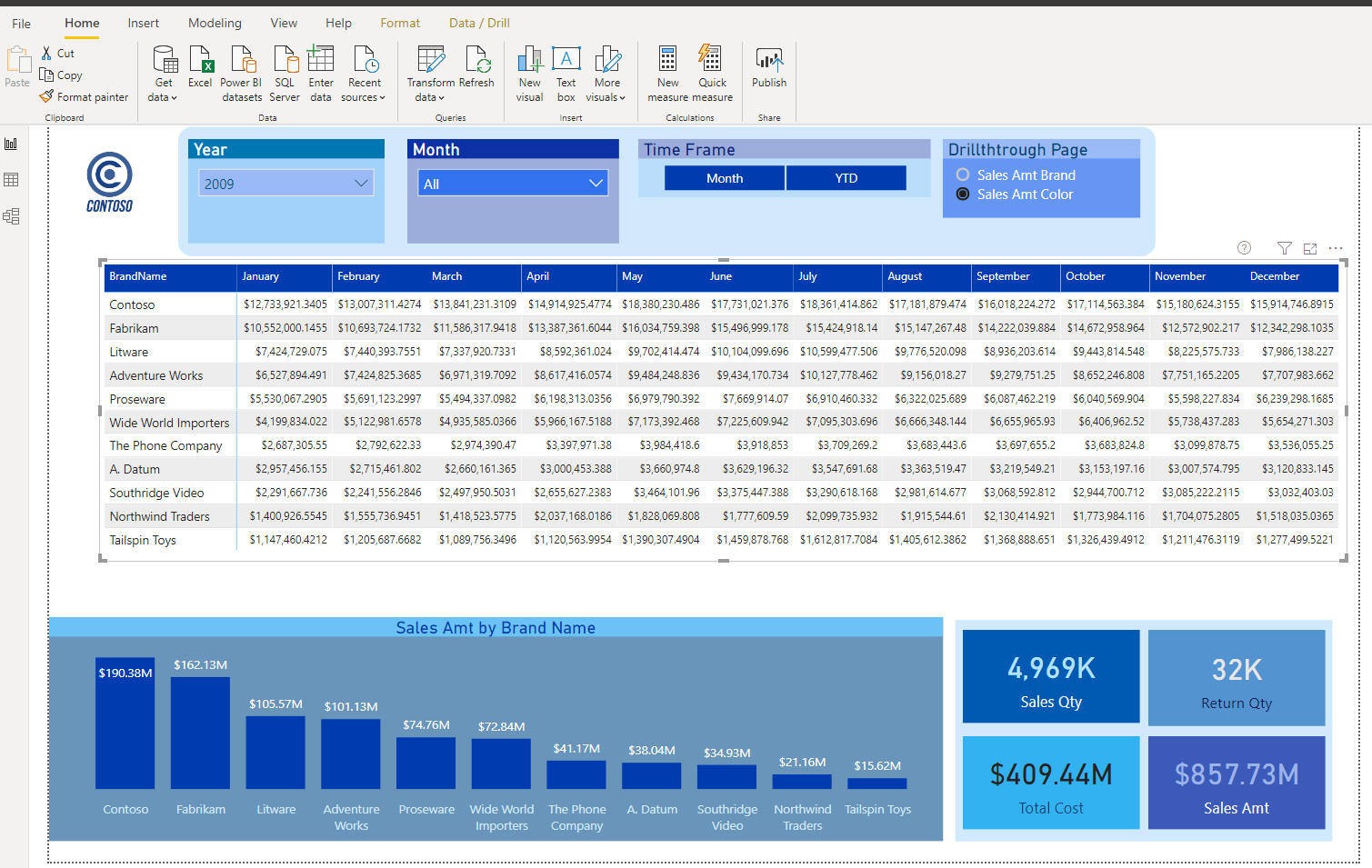
Task: Create a New measure
Action: pyautogui.click(x=667, y=73)
